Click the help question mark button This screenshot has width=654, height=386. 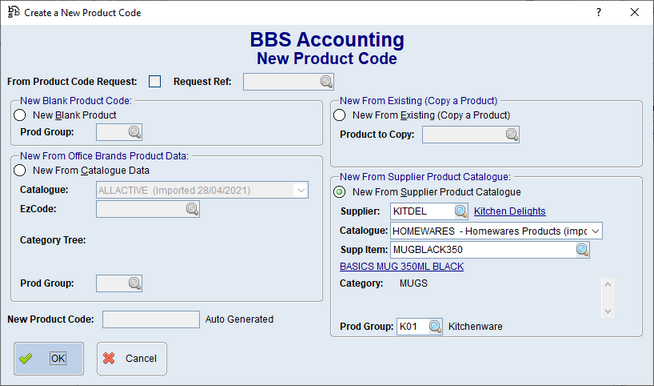(599, 13)
